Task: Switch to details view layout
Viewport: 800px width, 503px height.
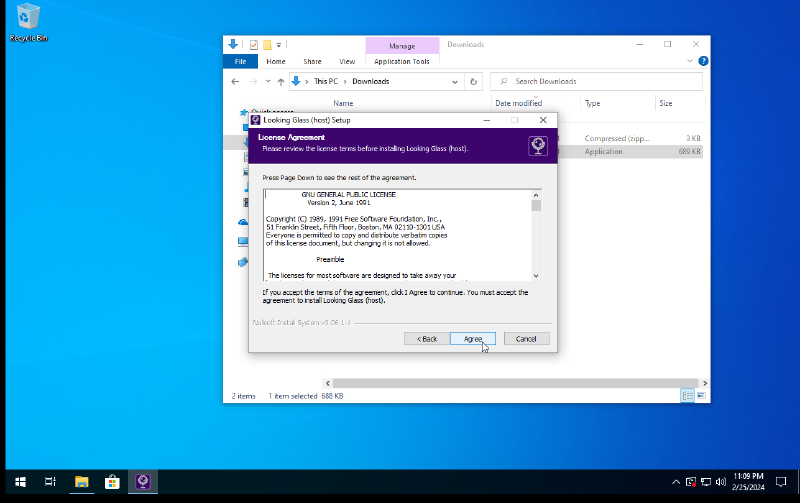Action: pos(687,396)
